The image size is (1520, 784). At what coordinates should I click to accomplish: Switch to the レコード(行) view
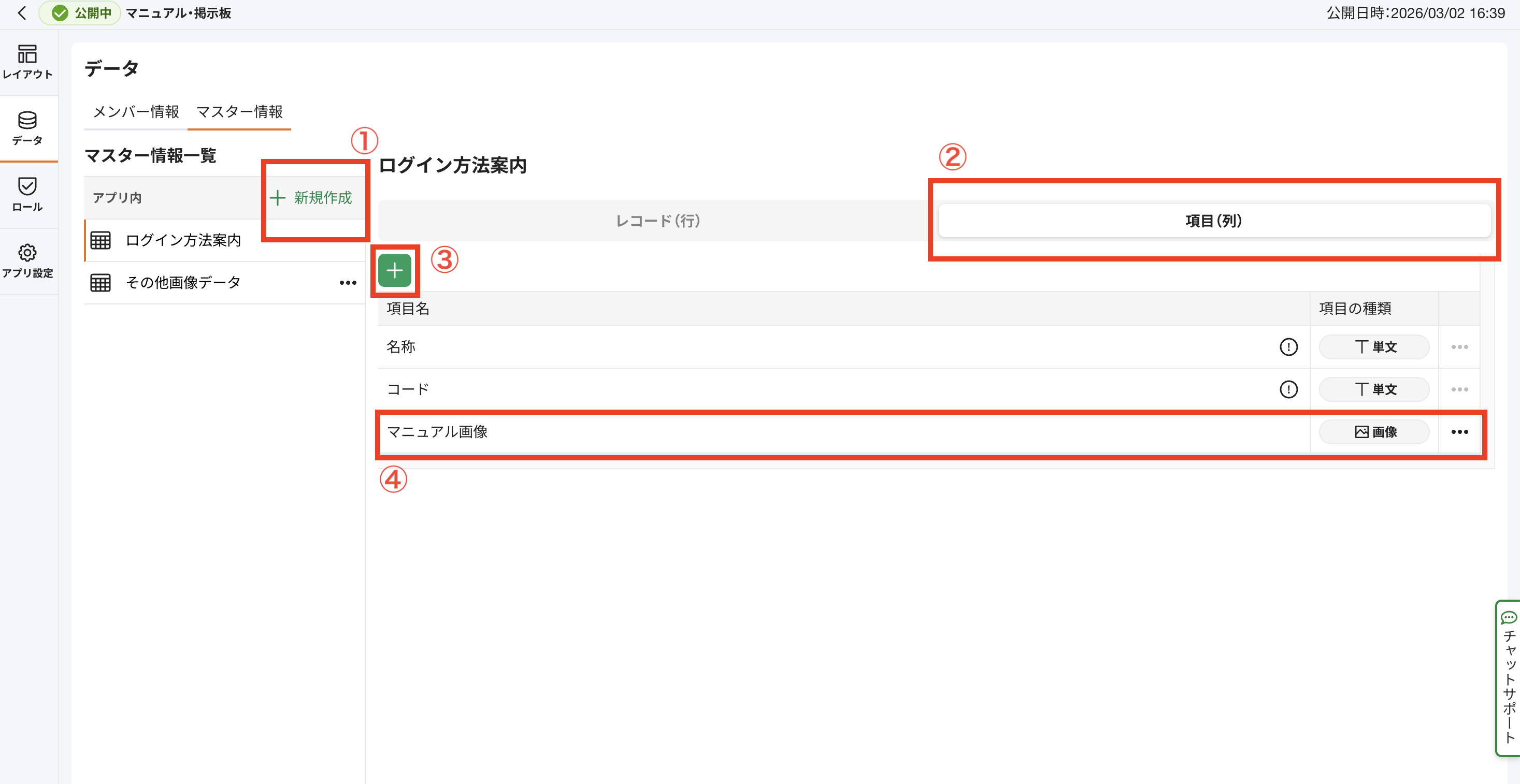click(657, 221)
